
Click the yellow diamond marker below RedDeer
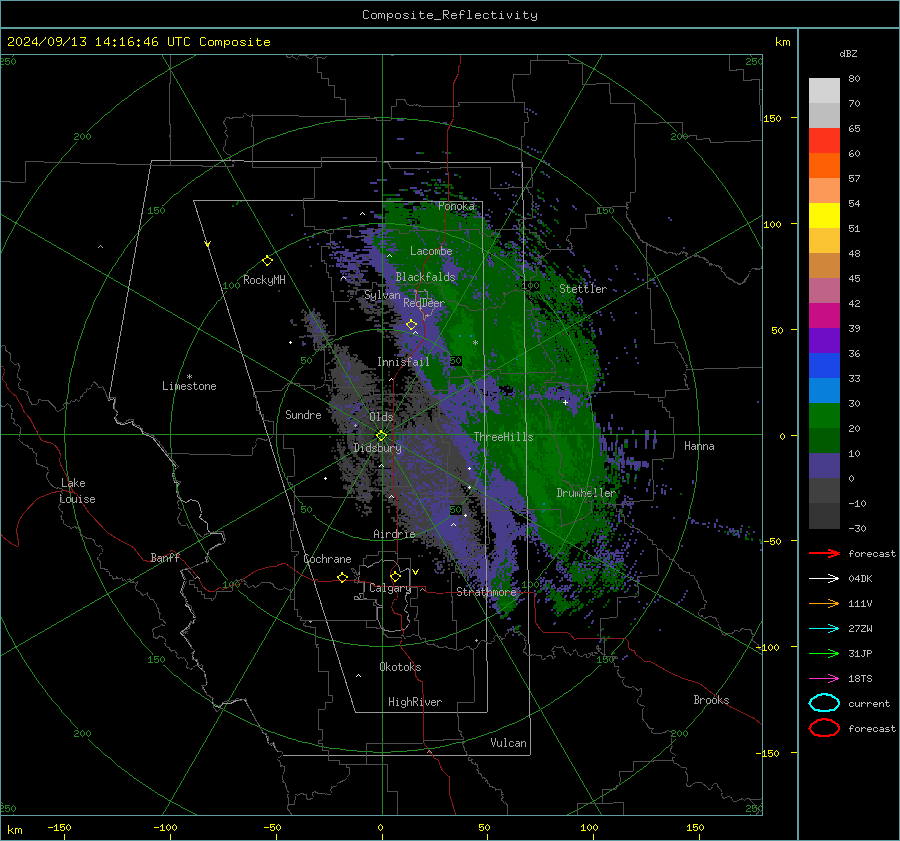point(411,325)
